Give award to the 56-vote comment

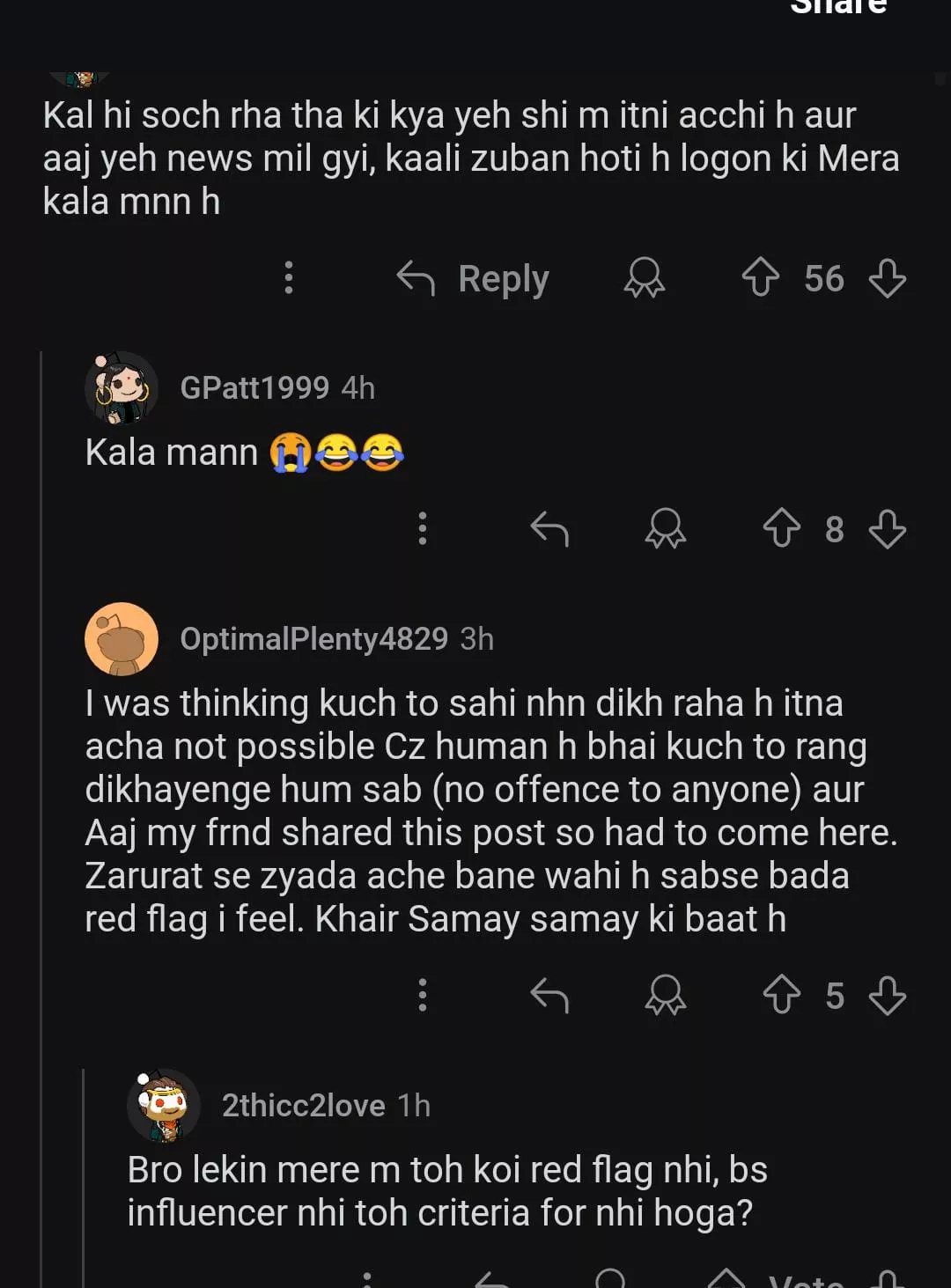pyautogui.click(x=645, y=278)
